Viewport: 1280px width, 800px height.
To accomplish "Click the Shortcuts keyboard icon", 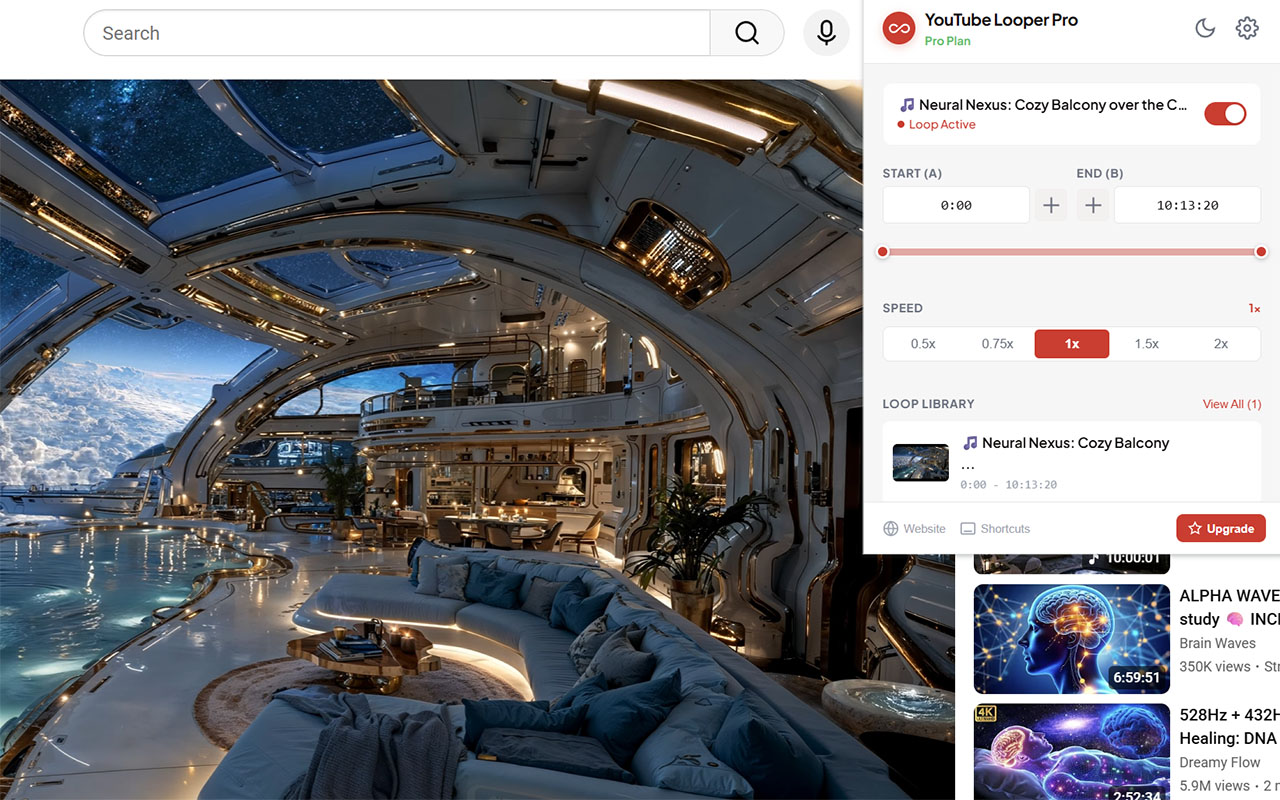I will coord(968,529).
